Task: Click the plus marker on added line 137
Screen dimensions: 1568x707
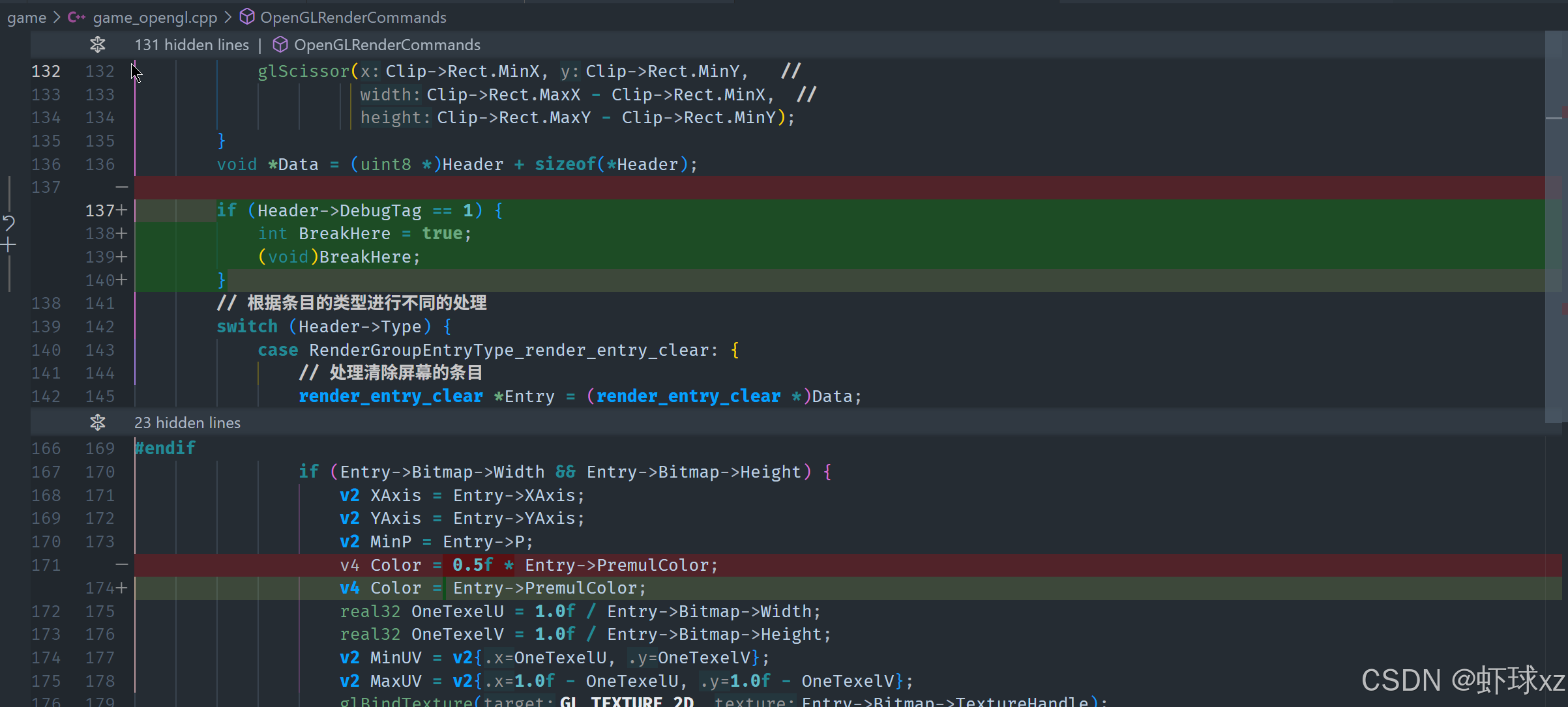Action: 122,210
